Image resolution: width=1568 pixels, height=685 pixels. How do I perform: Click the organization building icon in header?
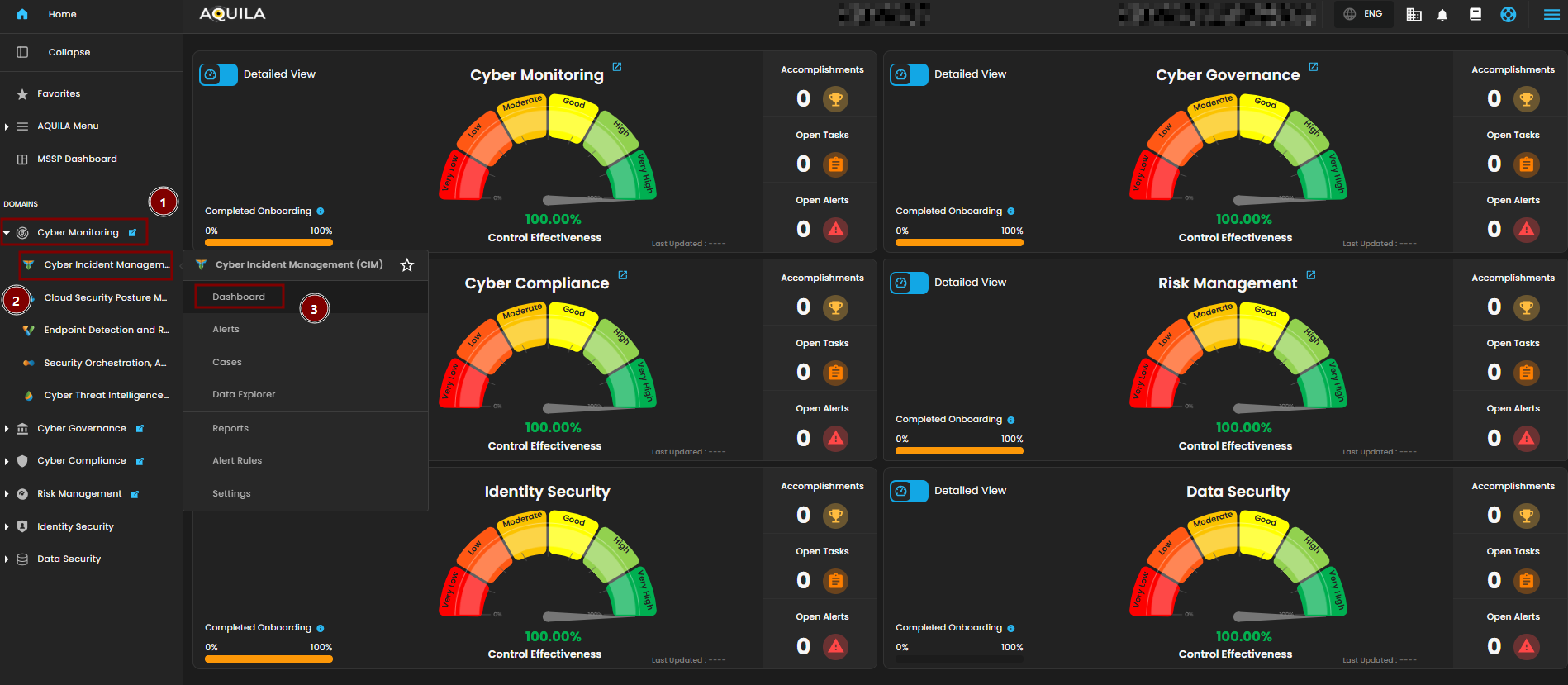1414,15
